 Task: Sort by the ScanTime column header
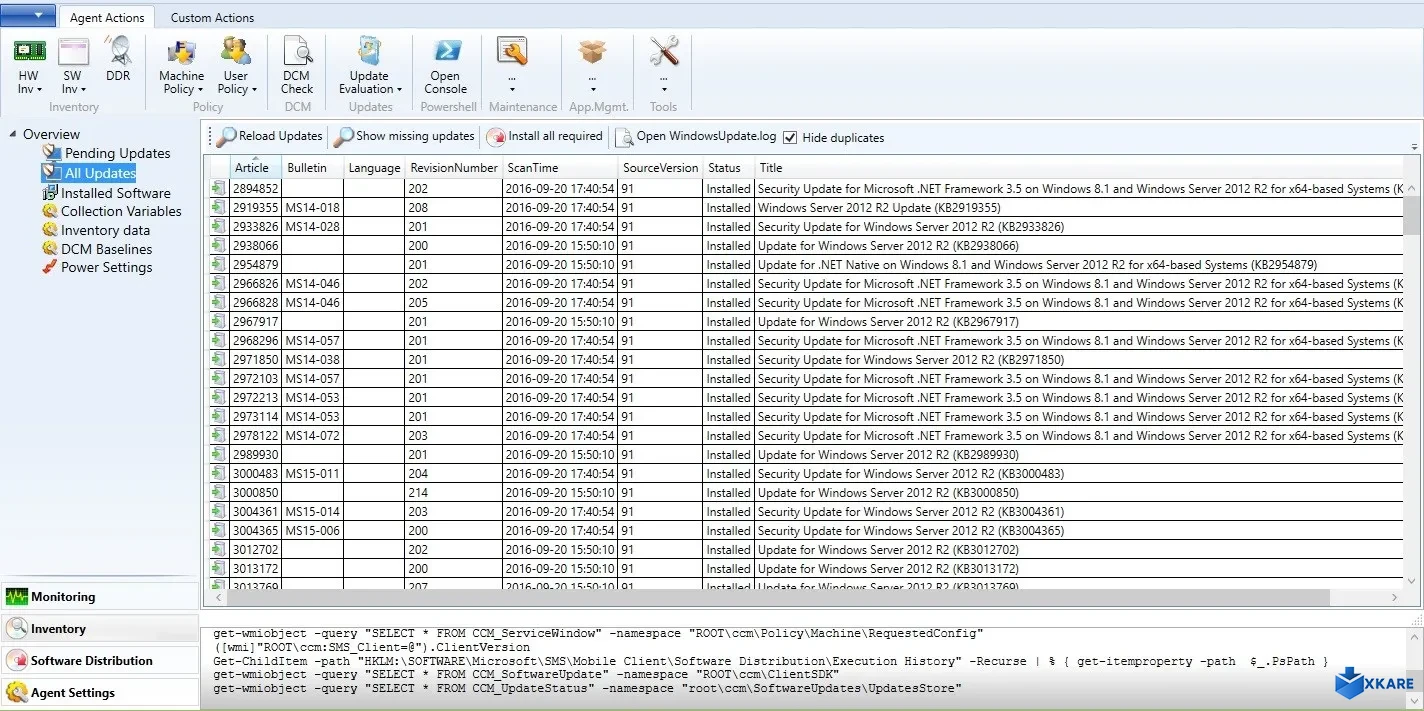pos(559,168)
